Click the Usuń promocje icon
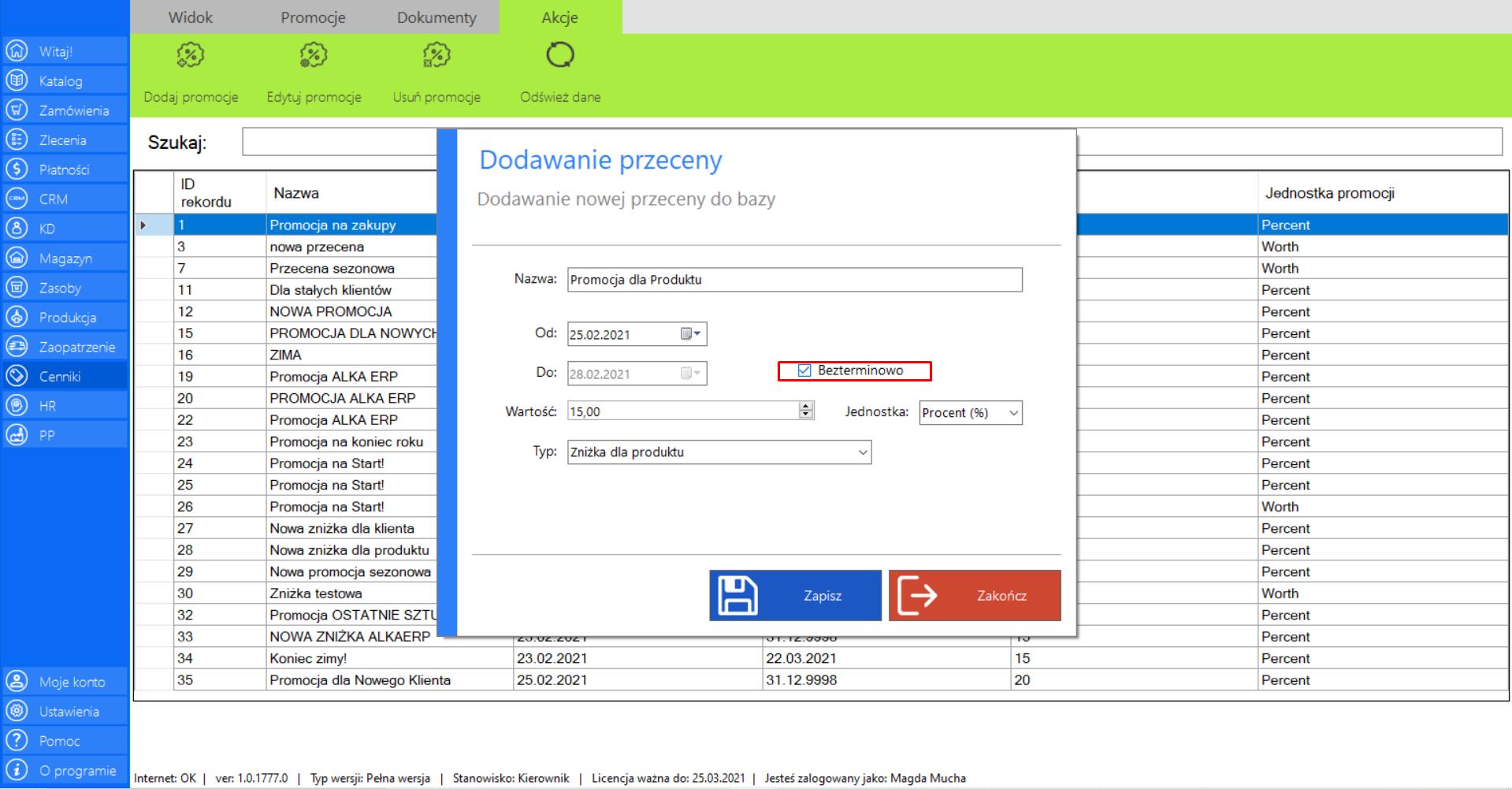Image resolution: width=1512 pixels, height=789 pixels. coord(437,55)
